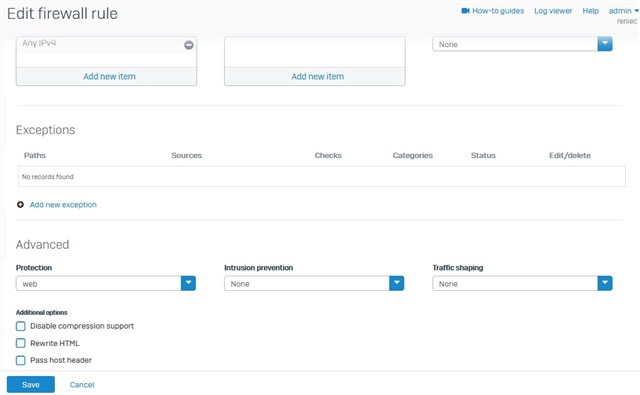Enable Disable compression support checkbox
Screen dimensions: 640x395
pos(21,326)
